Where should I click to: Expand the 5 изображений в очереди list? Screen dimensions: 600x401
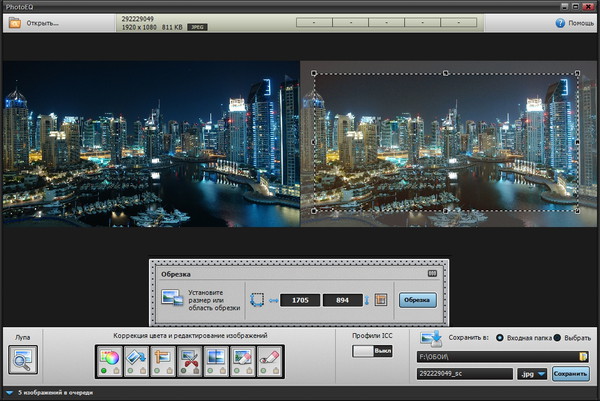(x=10, y=393)
